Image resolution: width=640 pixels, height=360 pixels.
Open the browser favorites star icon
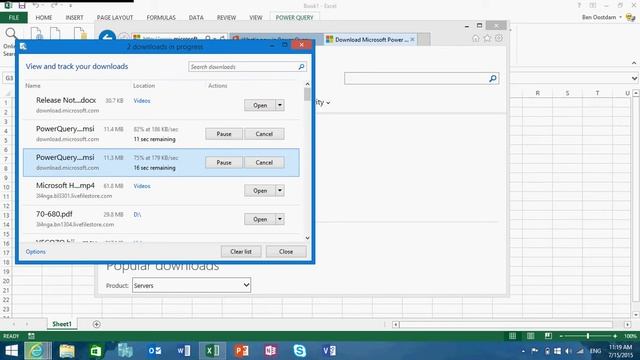pos(487,38)
